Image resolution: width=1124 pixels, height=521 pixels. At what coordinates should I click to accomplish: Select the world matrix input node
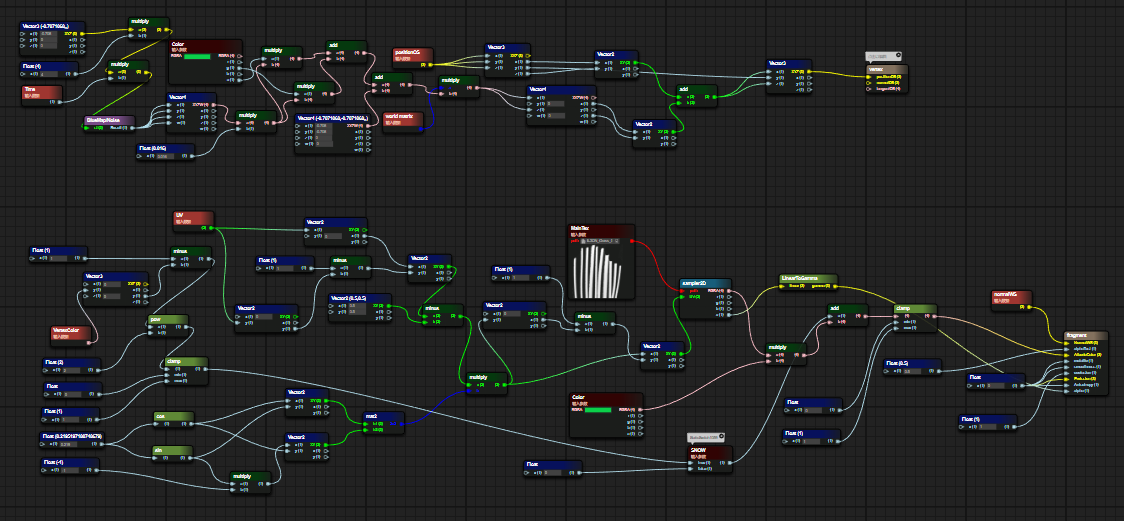coord(404,117)
